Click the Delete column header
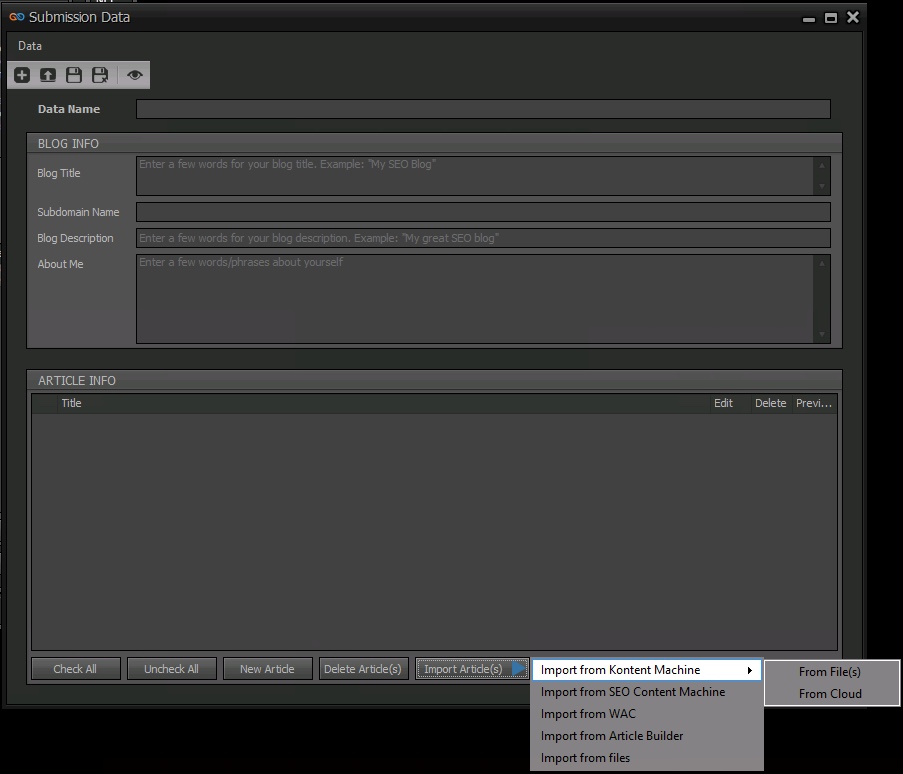 (x=771, y=403)
